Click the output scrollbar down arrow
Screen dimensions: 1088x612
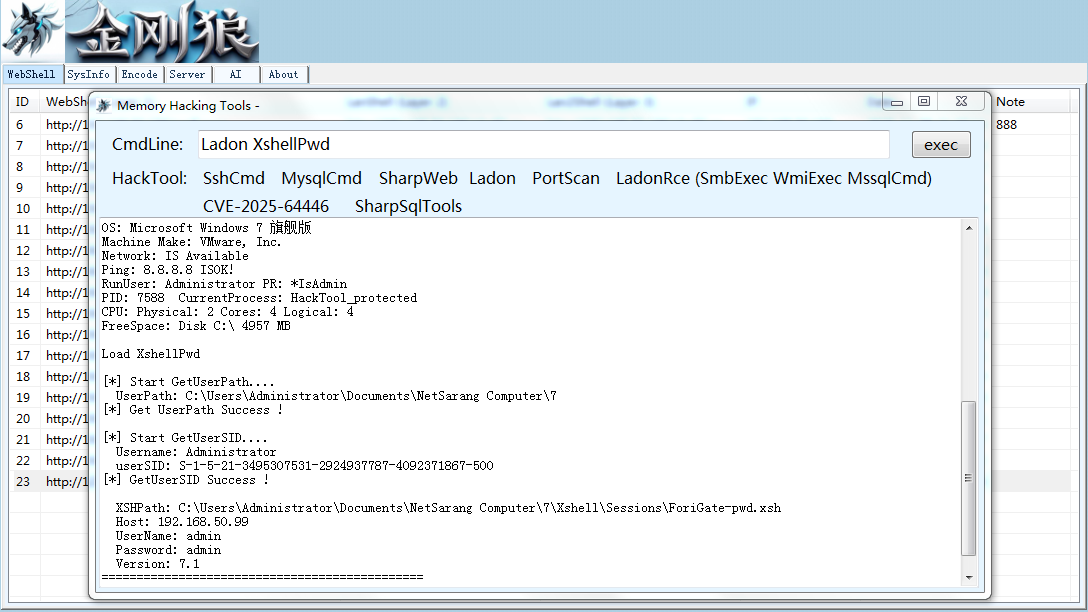pyautogui.click(x=969, y=577)
